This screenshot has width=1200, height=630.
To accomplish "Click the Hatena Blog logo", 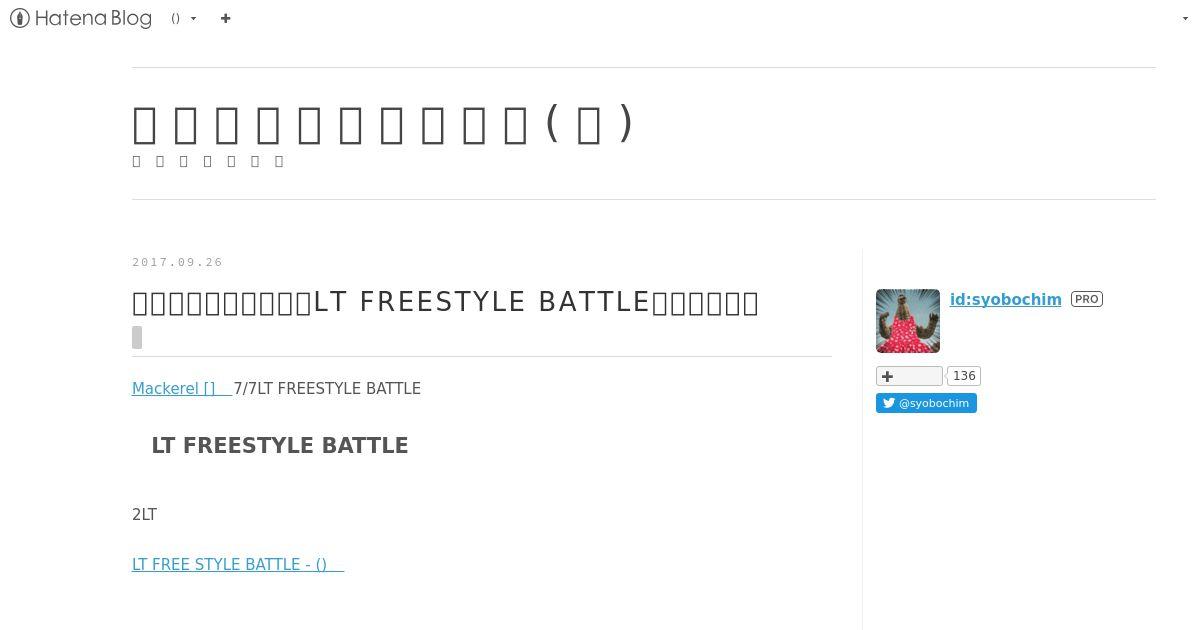I will point(81,18).
